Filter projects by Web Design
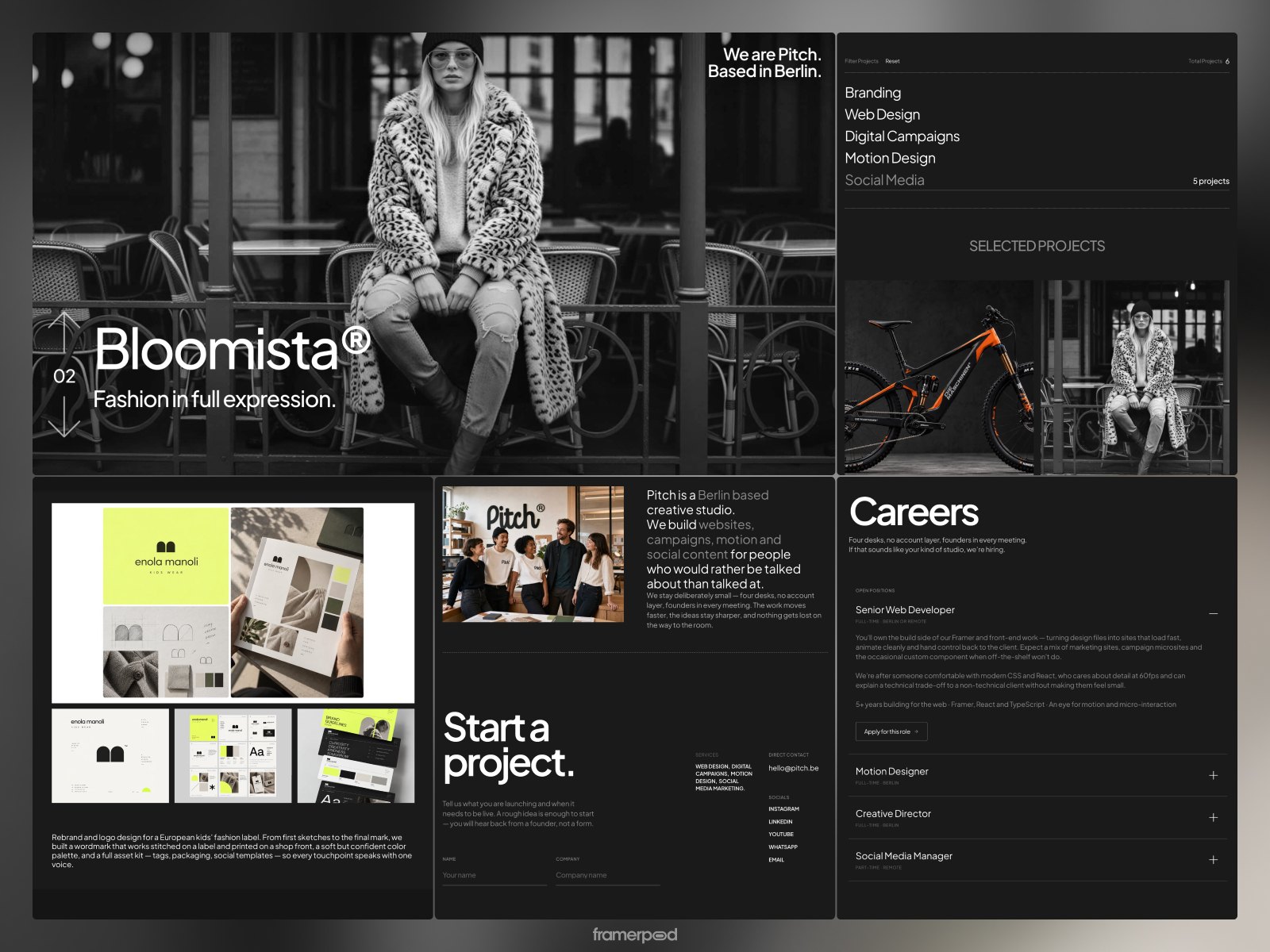 [x=882, y=114]
